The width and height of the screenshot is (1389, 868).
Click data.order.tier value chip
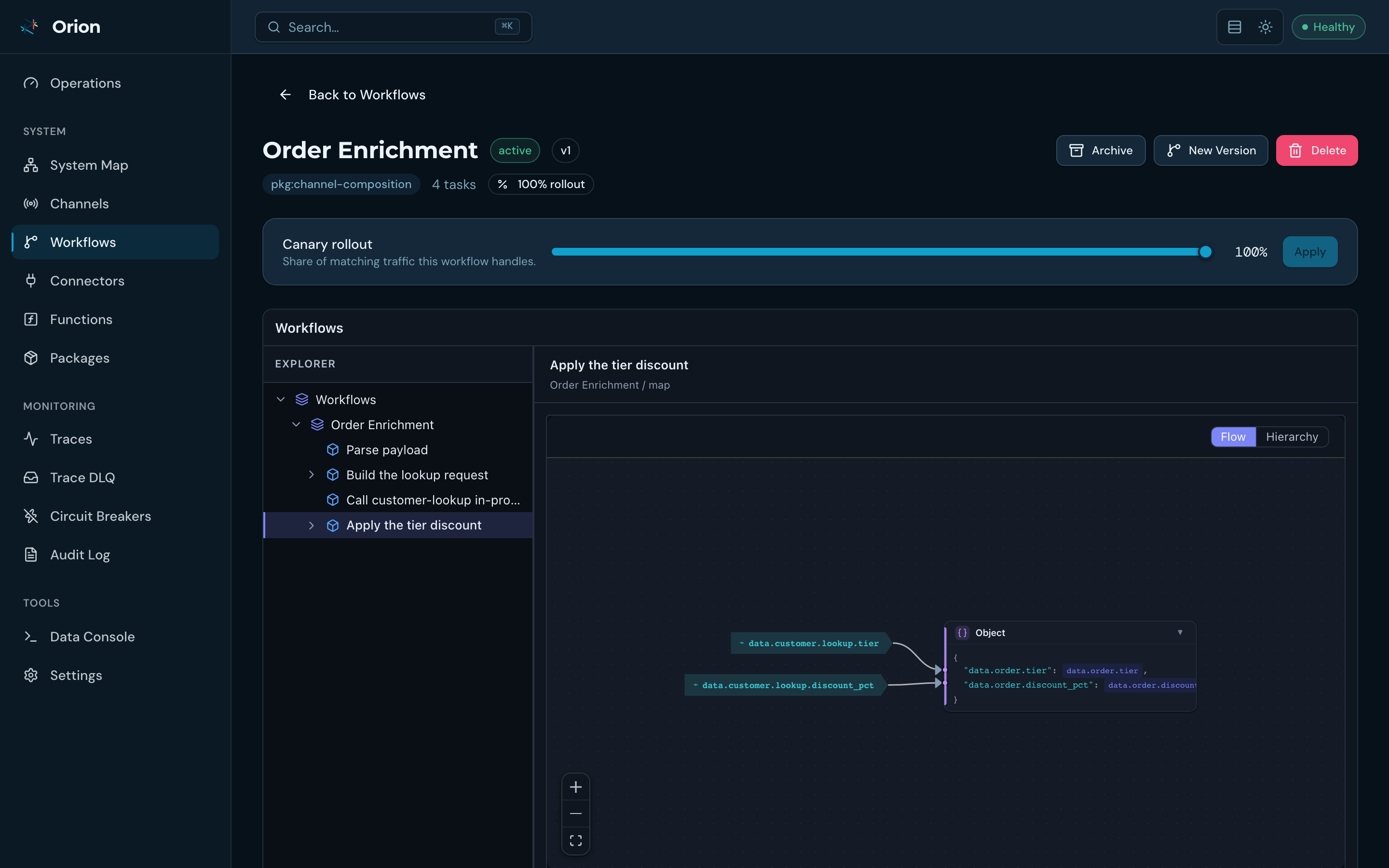coord(1102,670)
